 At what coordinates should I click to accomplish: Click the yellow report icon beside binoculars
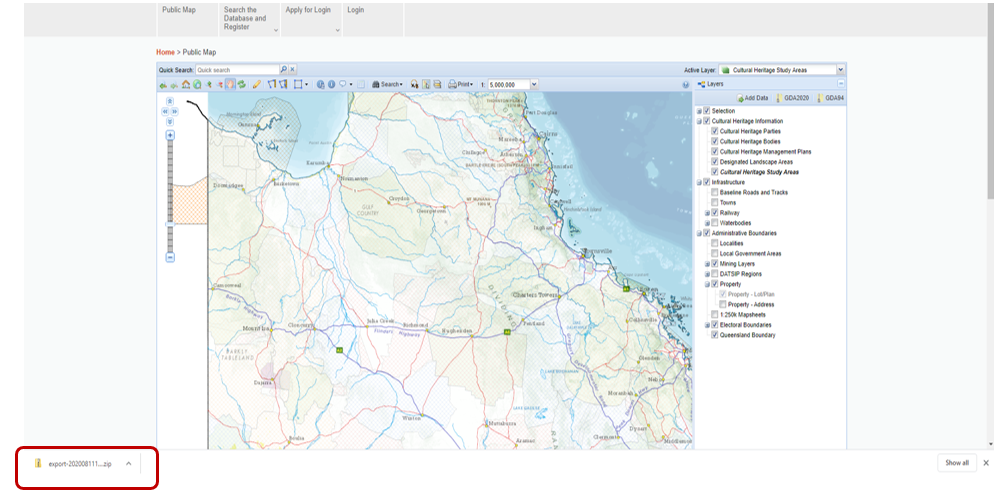426,84
